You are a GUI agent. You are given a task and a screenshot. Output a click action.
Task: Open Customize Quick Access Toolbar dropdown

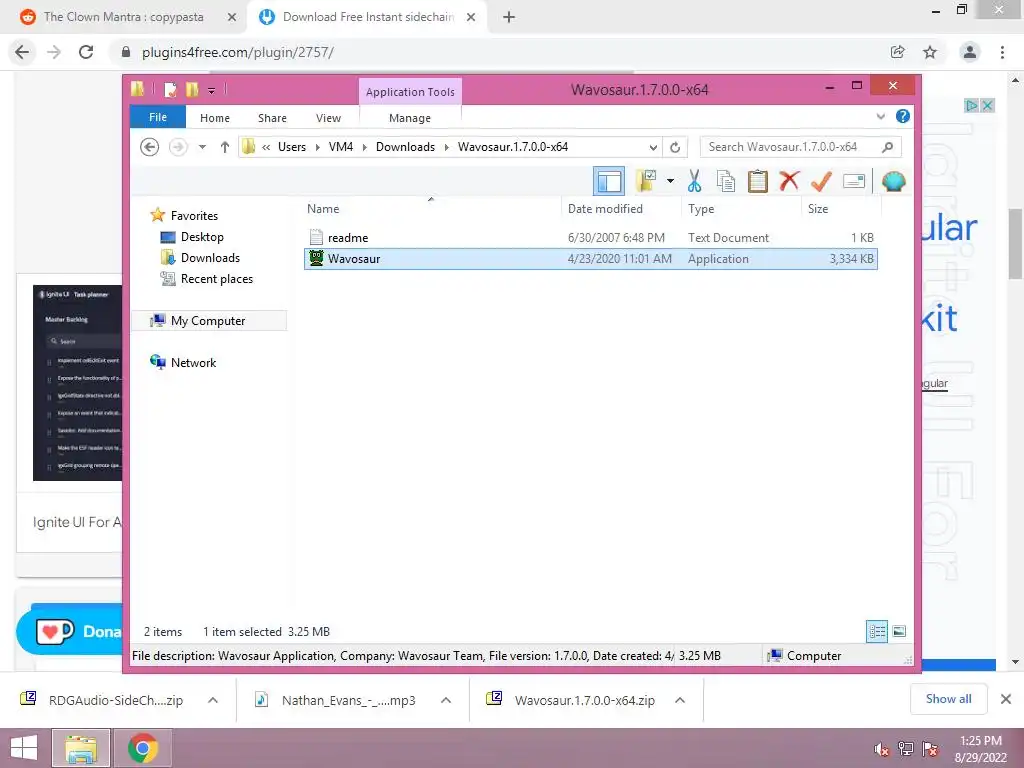(212, 90)
